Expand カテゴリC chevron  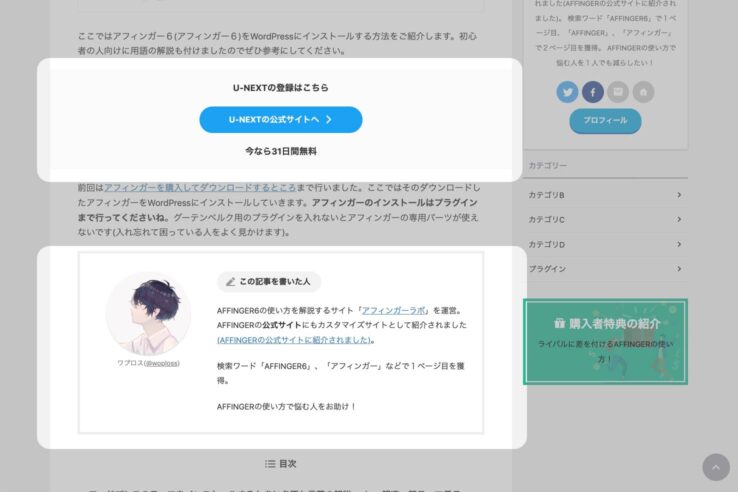tap(679, 219)
